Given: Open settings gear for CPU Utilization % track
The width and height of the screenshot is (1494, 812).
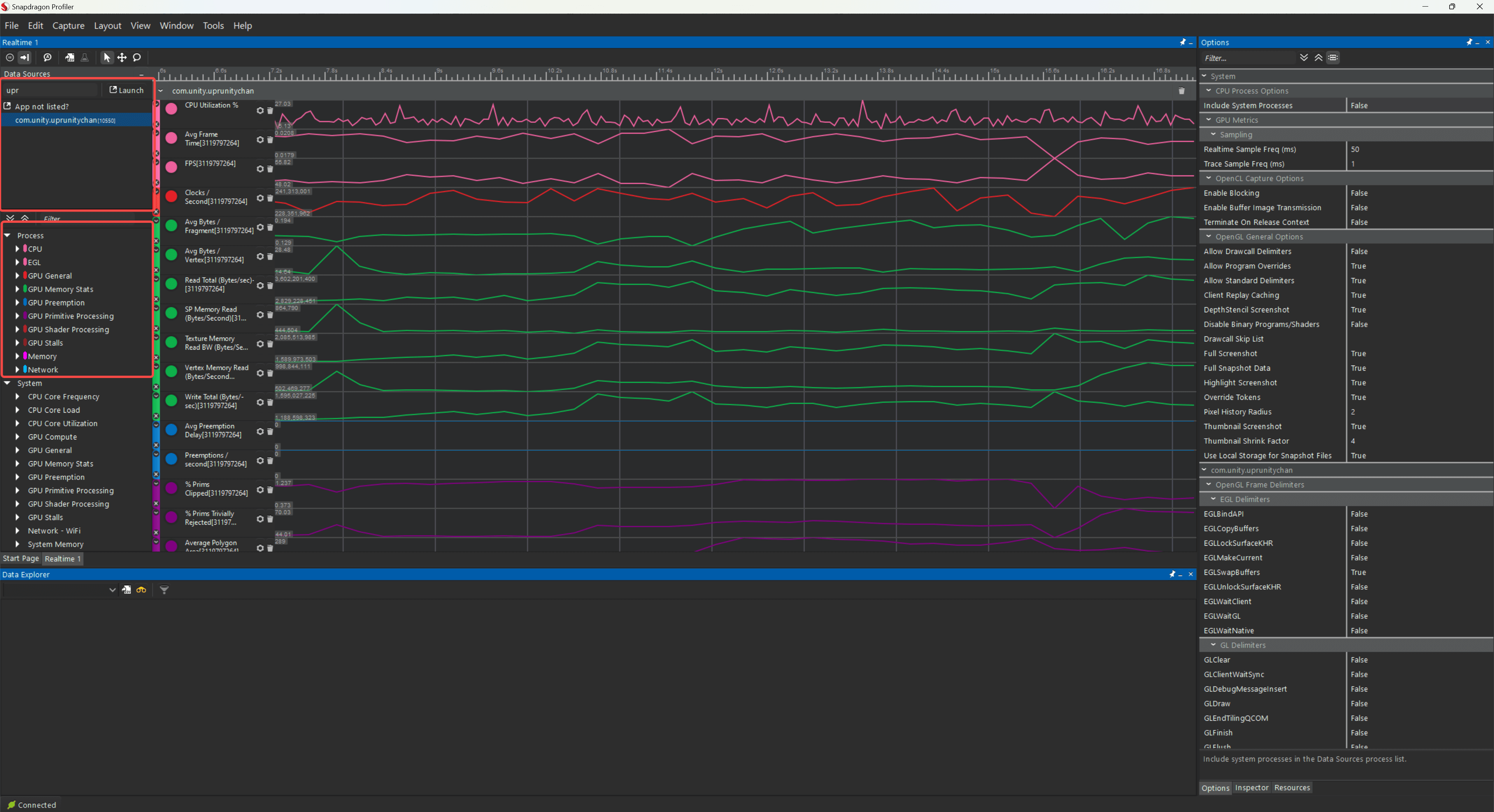Looking at the screenshot, I should 260,111.
